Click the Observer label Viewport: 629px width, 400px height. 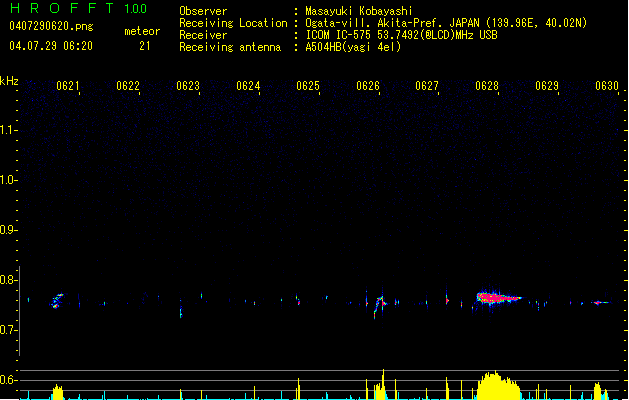[x=203, y=11]
